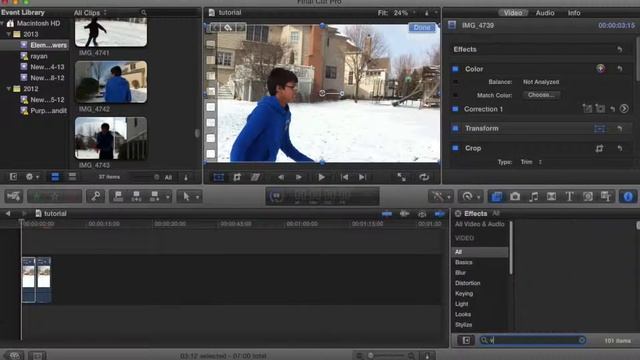This screenshot has height=360, width=640.
Task: Click the import media camera icon
Action: [x=13, y=197]
